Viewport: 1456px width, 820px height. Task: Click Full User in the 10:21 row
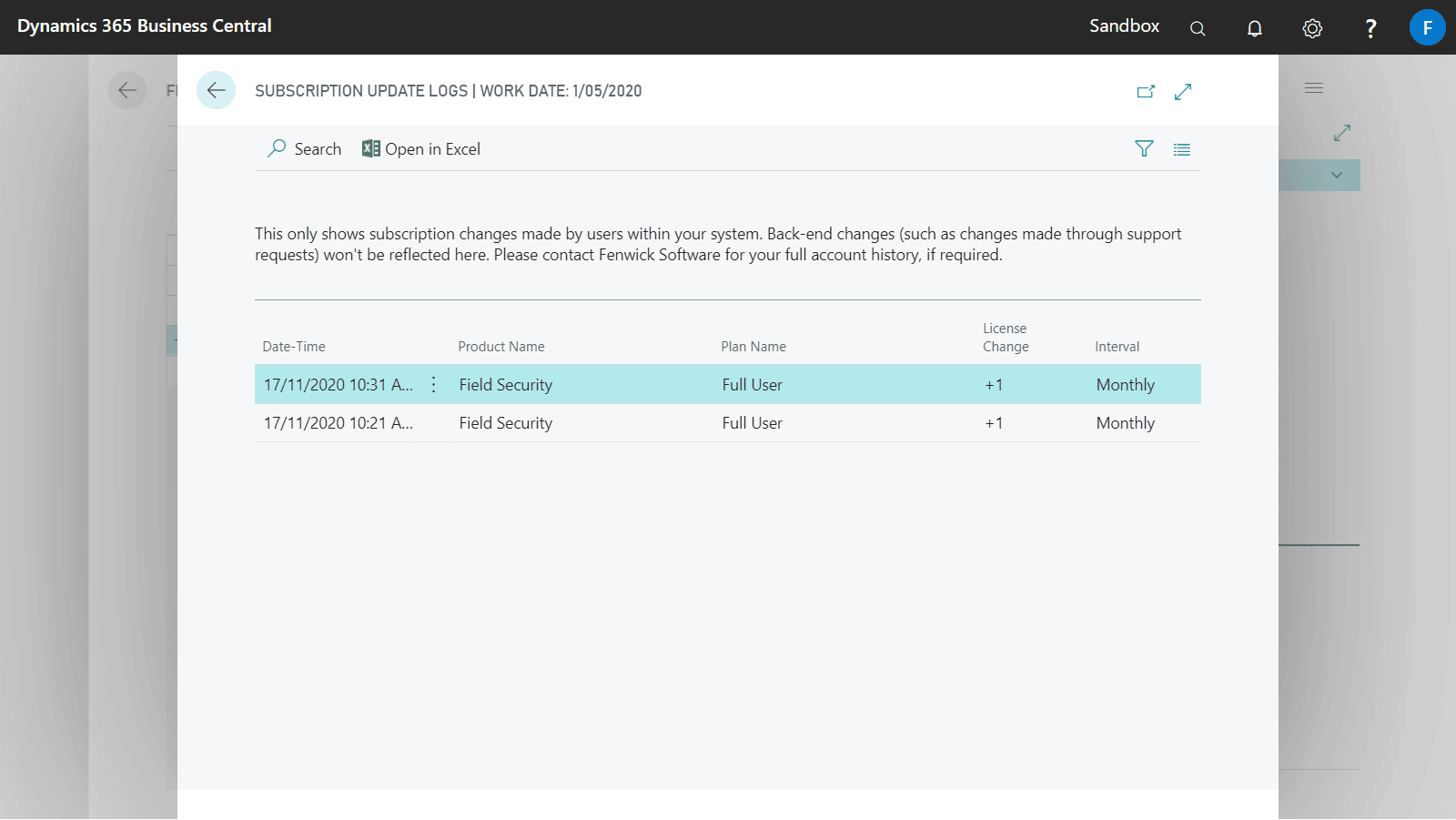753,423
